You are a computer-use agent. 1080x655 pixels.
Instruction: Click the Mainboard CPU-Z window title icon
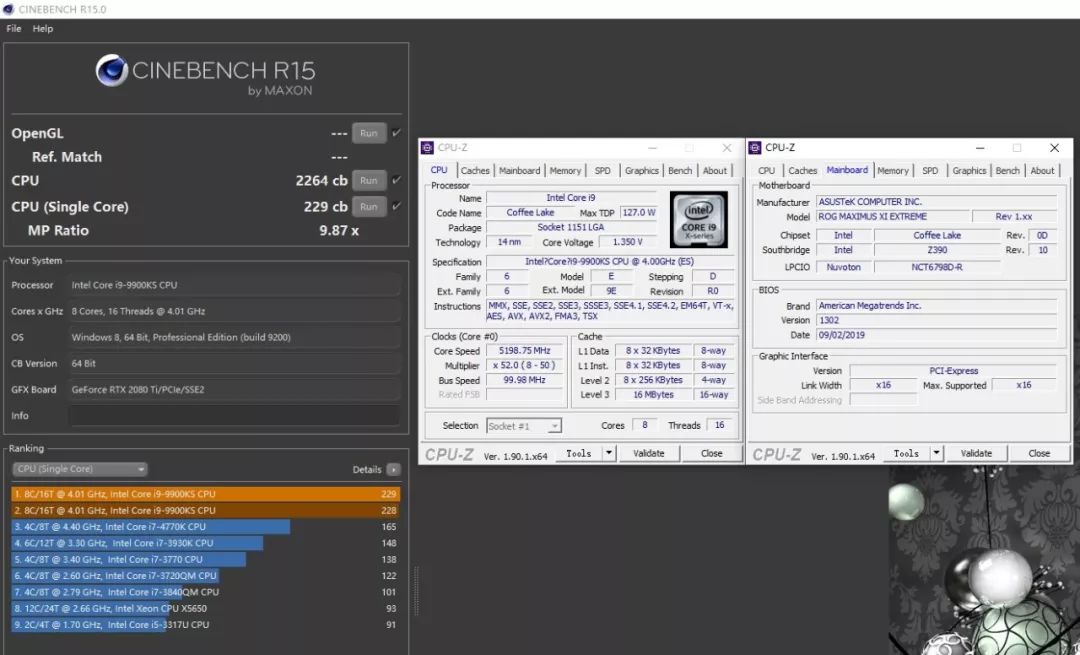pos(757,148)
